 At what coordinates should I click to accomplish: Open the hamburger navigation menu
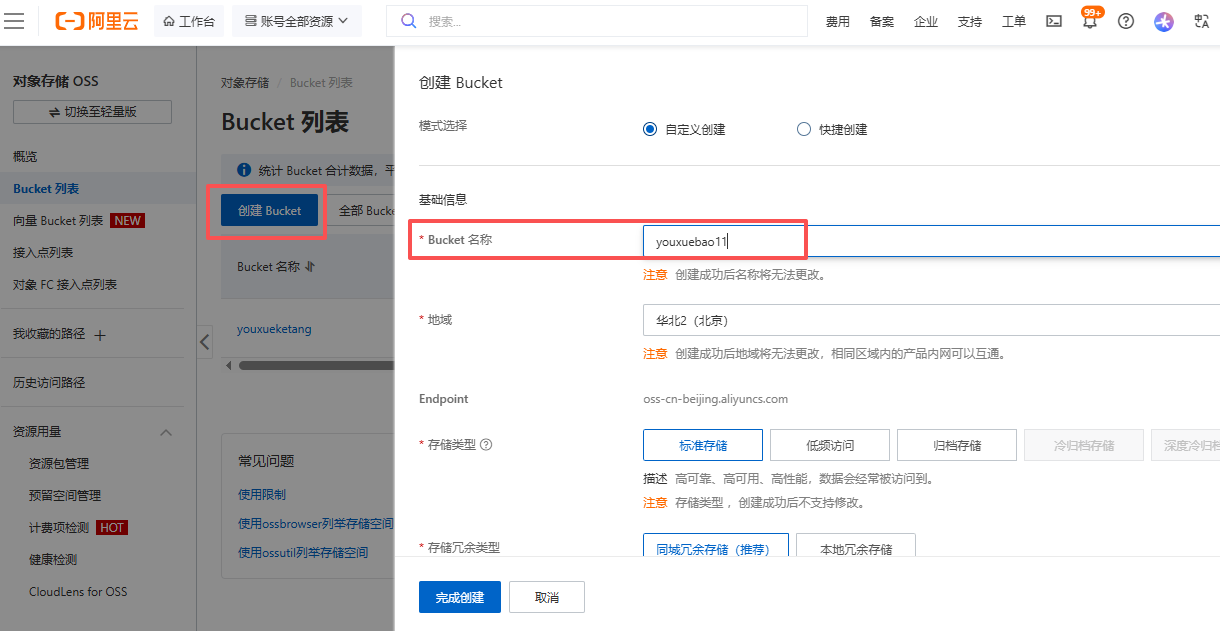[x=15, y=21]
